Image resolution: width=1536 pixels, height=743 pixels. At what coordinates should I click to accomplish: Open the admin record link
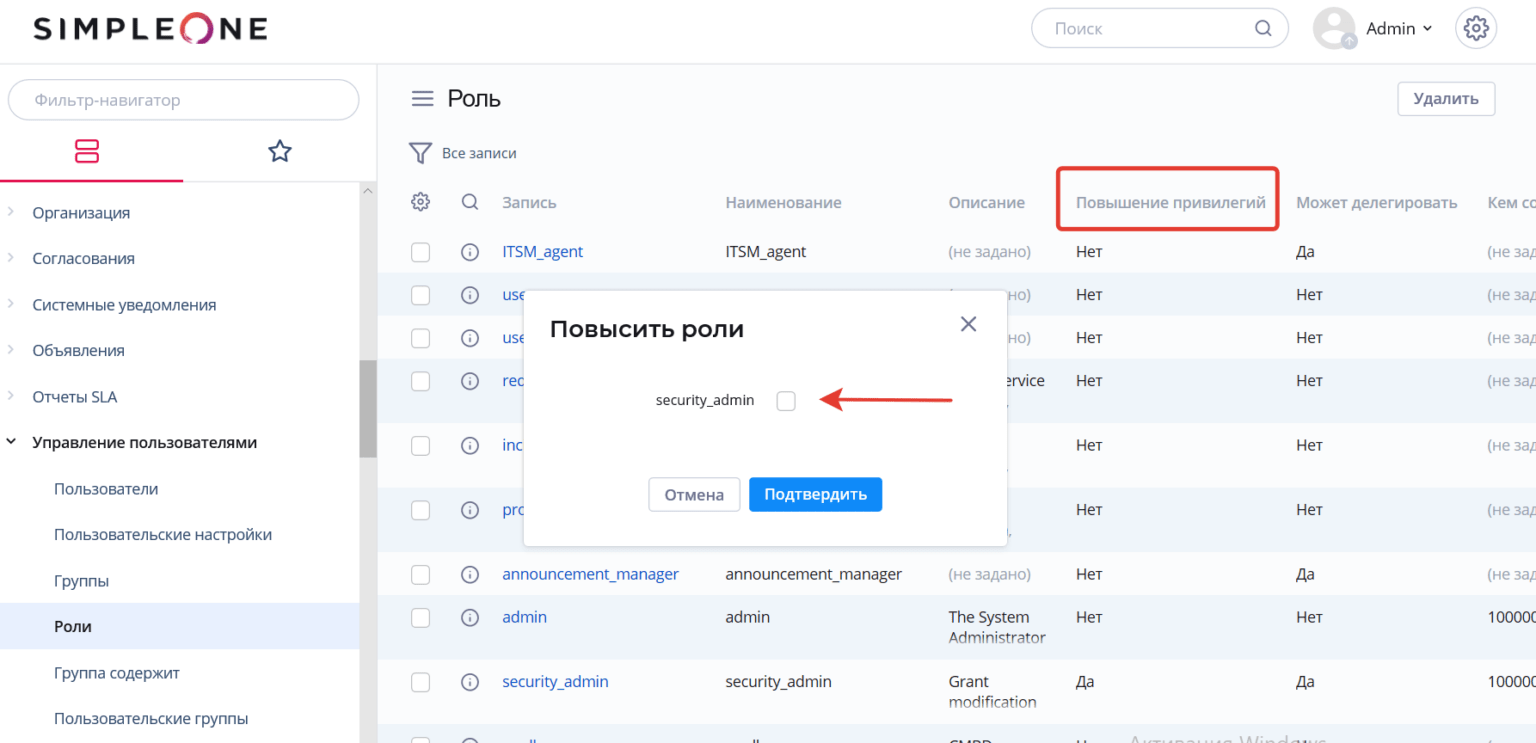coord(524,618)
